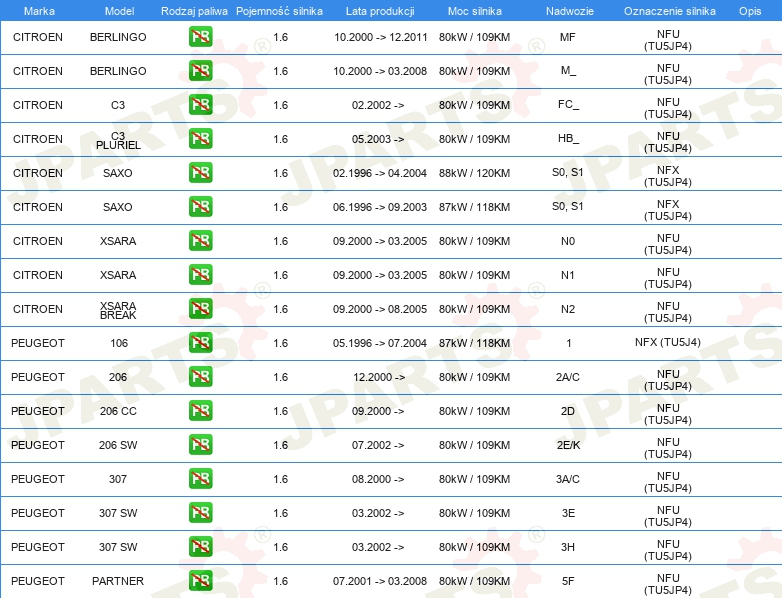Click body code N2
Screen dimensions: 782x598
568,309
